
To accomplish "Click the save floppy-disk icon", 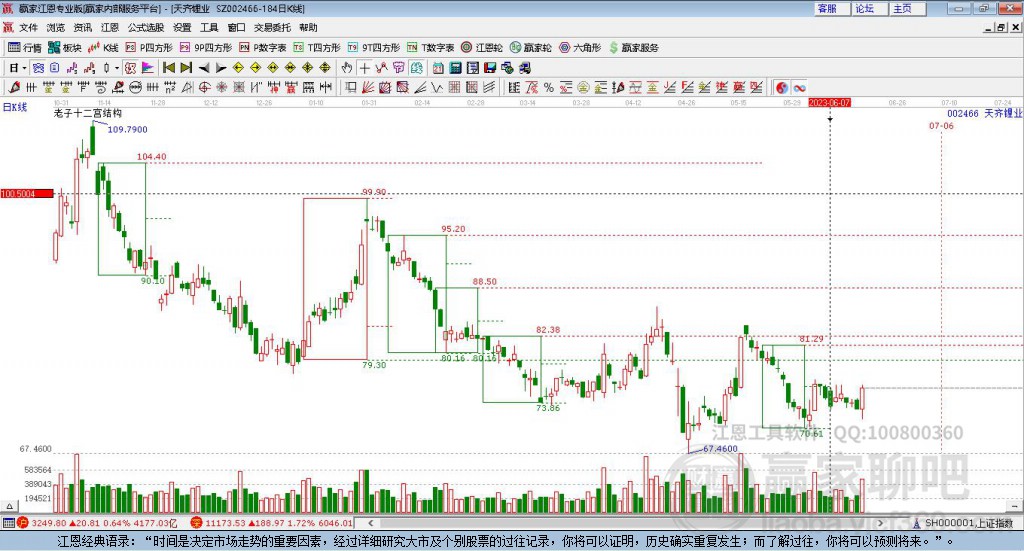I will [x=490, y=68].
